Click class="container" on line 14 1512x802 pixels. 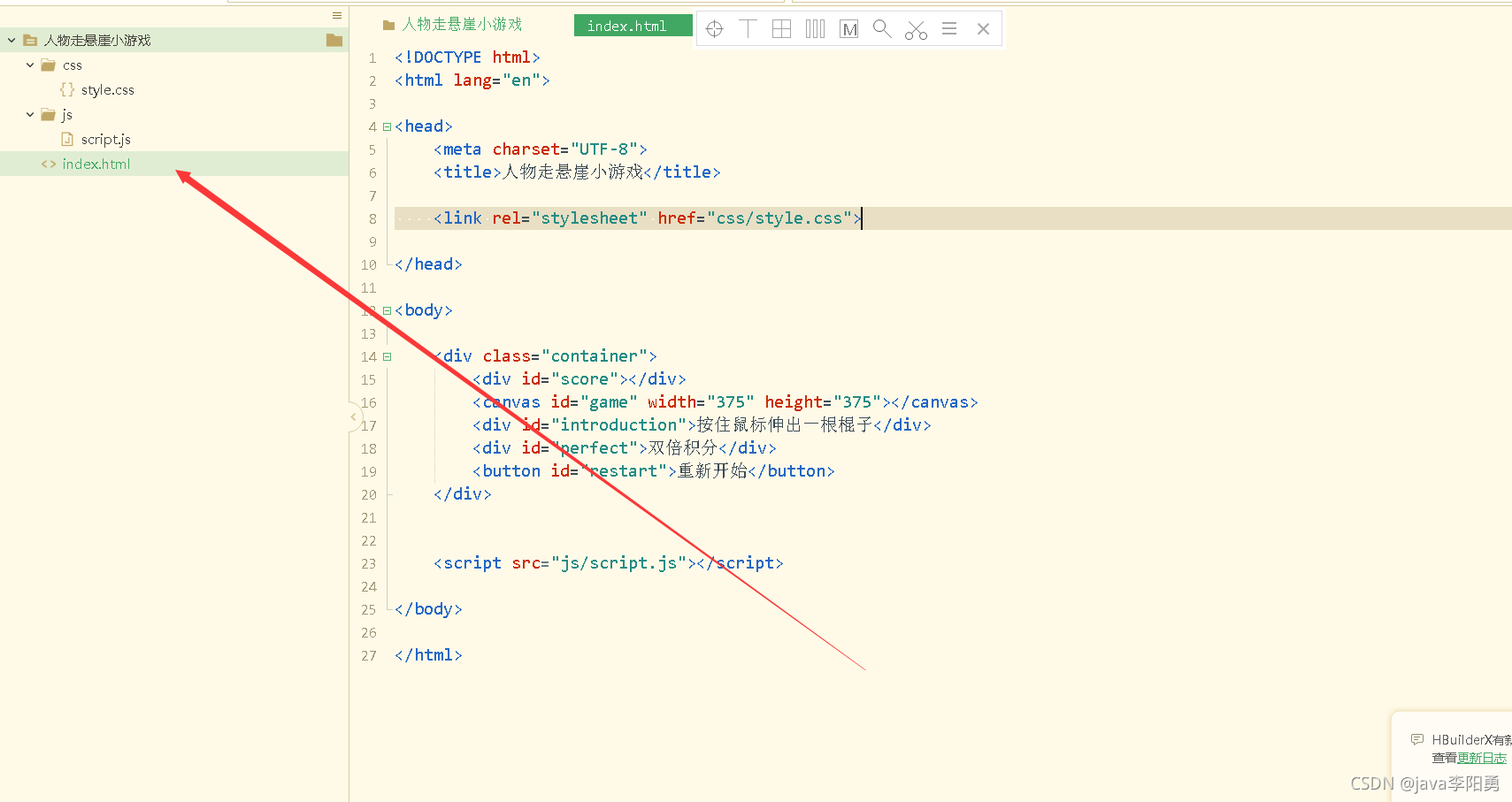[565, 356]
